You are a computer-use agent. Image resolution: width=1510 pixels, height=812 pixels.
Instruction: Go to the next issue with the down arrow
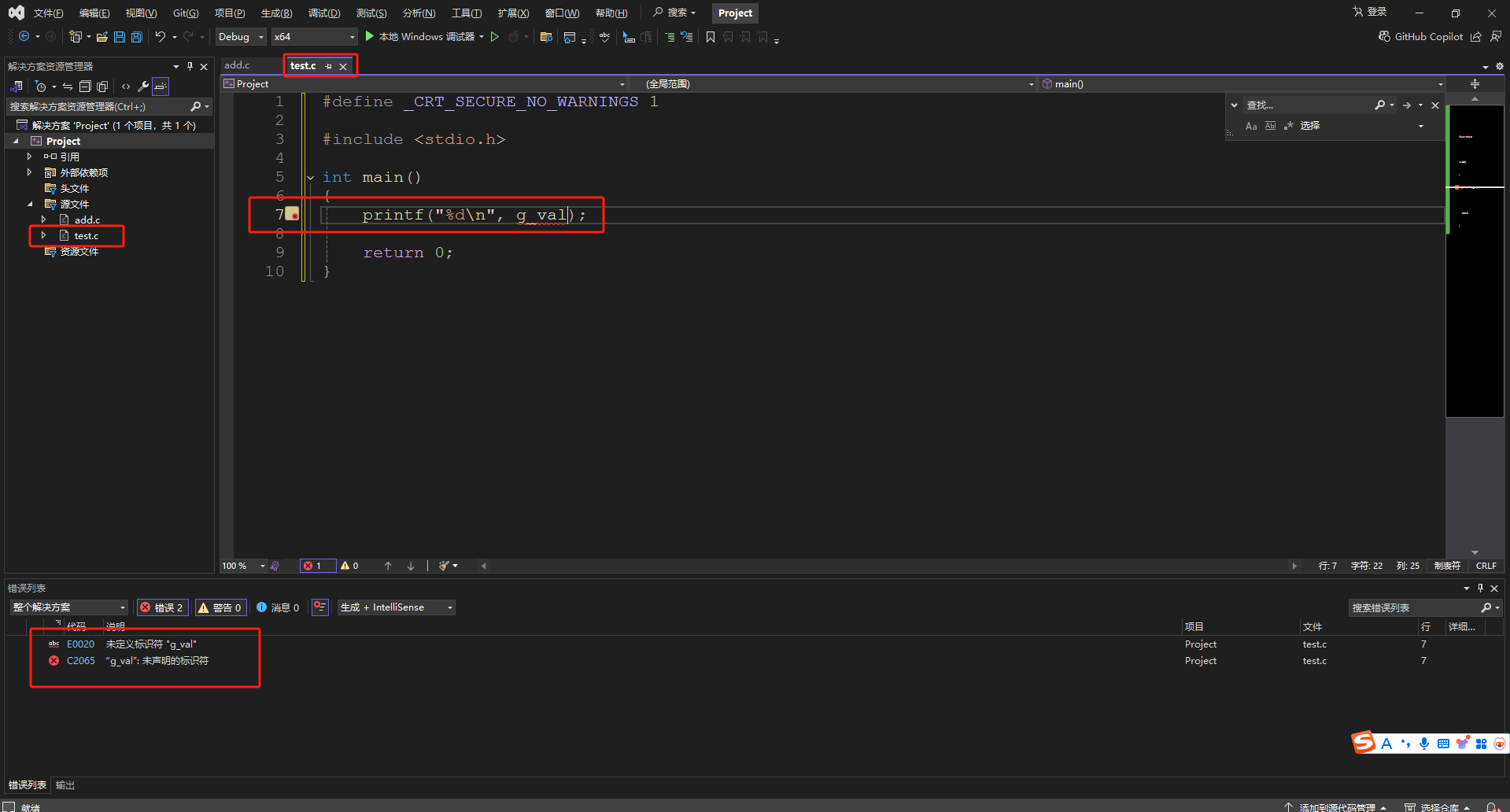click(x=411, y=566)
